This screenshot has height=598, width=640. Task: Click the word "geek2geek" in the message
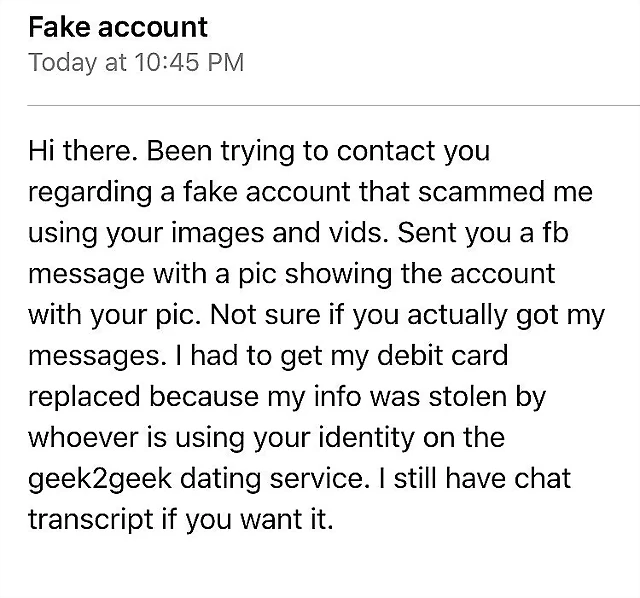(100, 479)
